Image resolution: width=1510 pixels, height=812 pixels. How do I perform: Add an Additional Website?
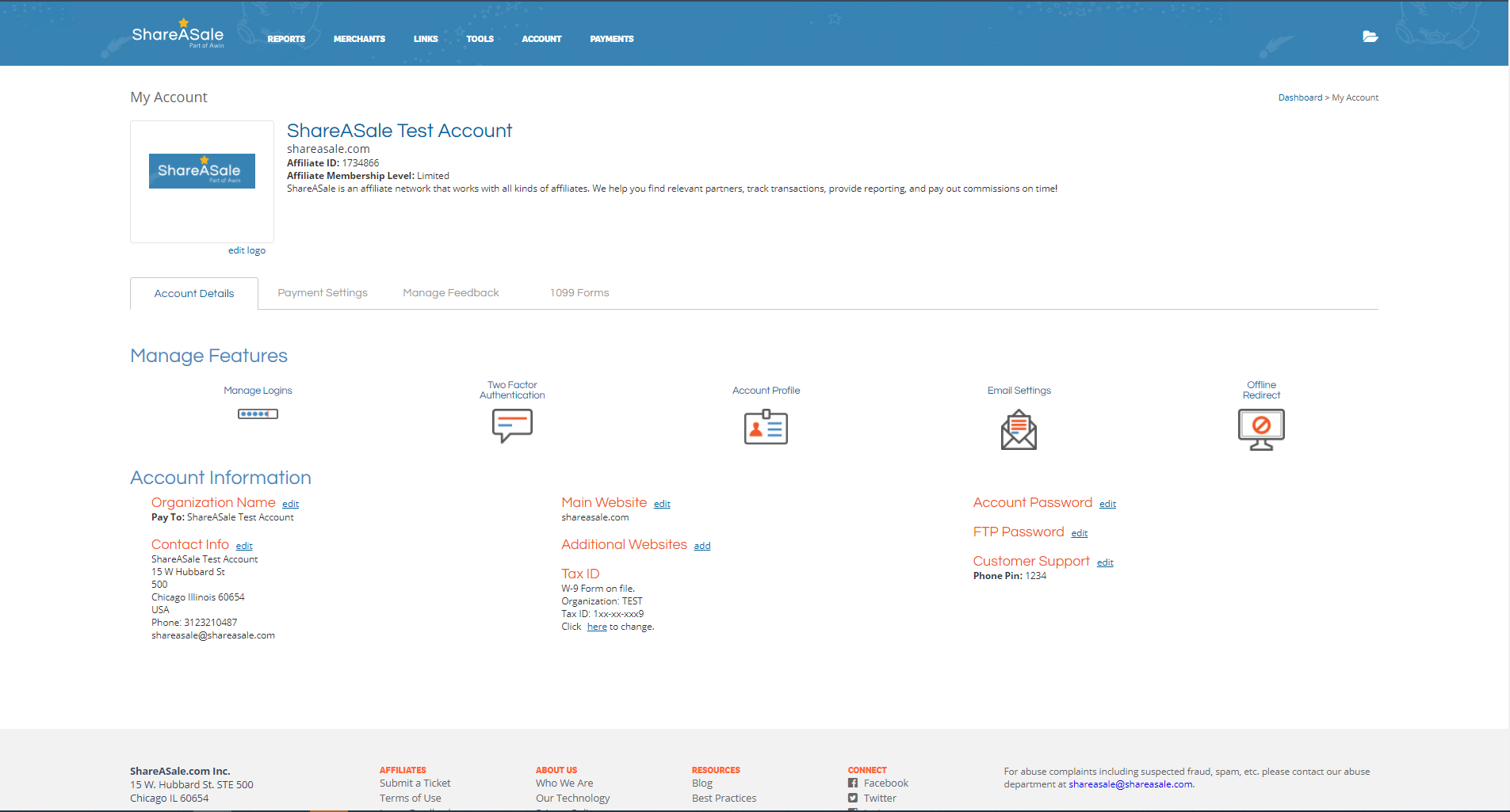[701, 546]
